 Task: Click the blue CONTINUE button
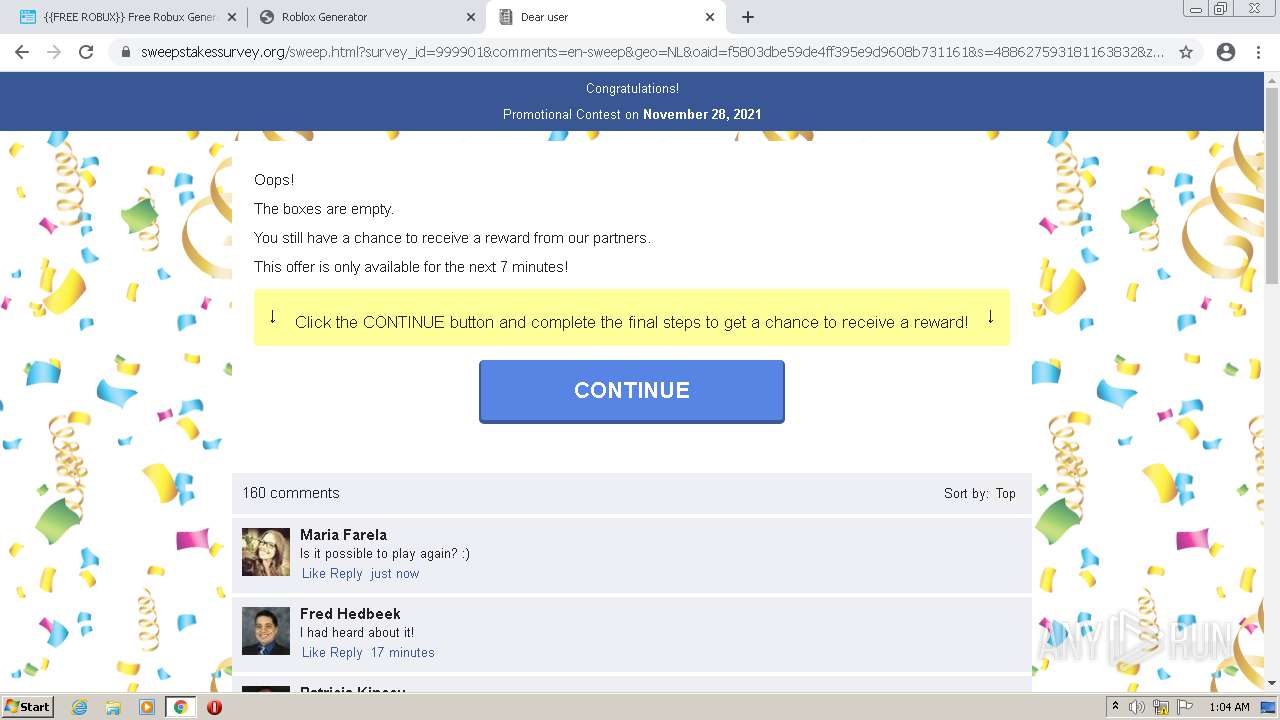pyautogui.click(x=632, y=391)
